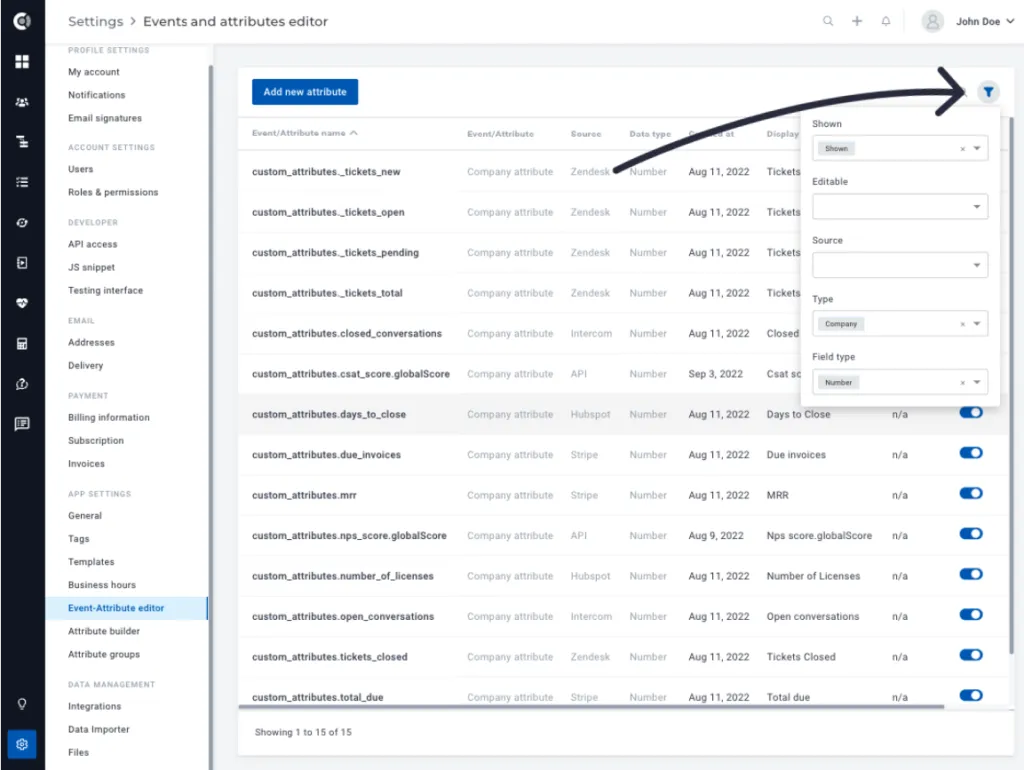The height and width of the screenshot is (770, 1024).
Task: Sort by the Event/Attribute name column header
Action: click(304, 133)
